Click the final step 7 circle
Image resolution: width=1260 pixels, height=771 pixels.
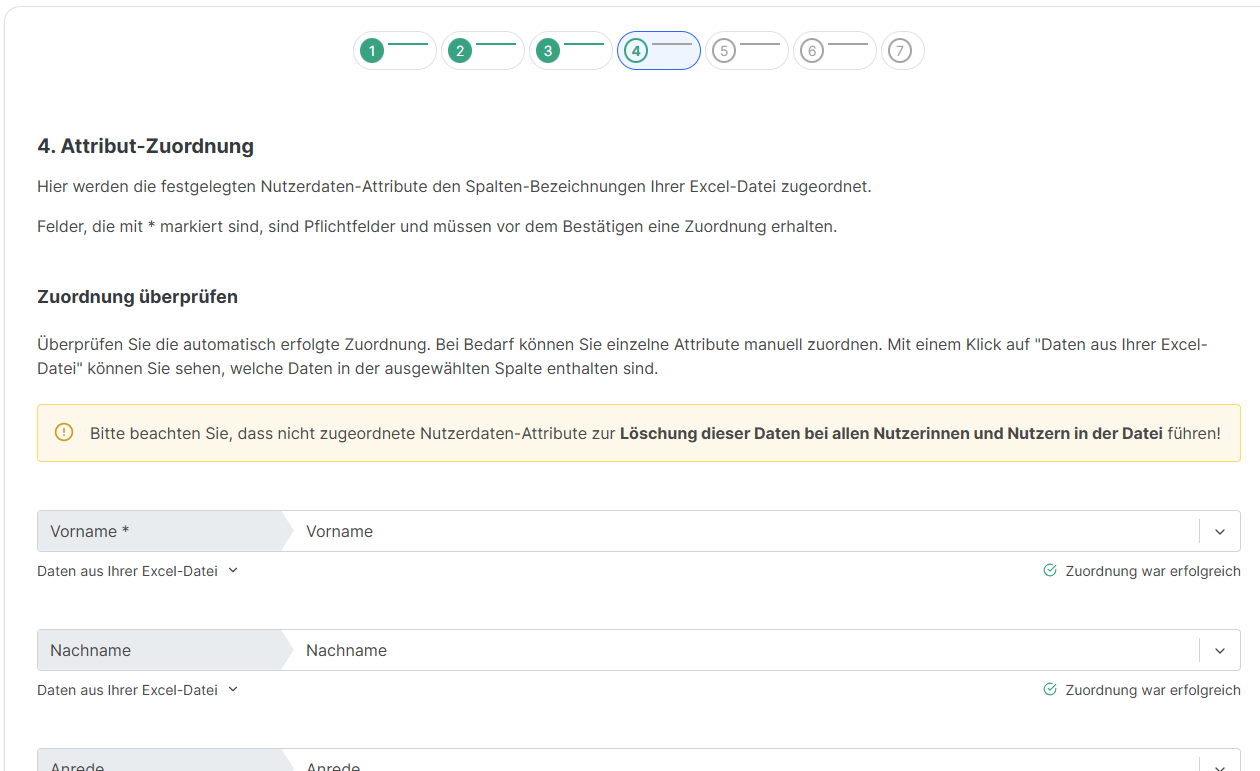900,51
